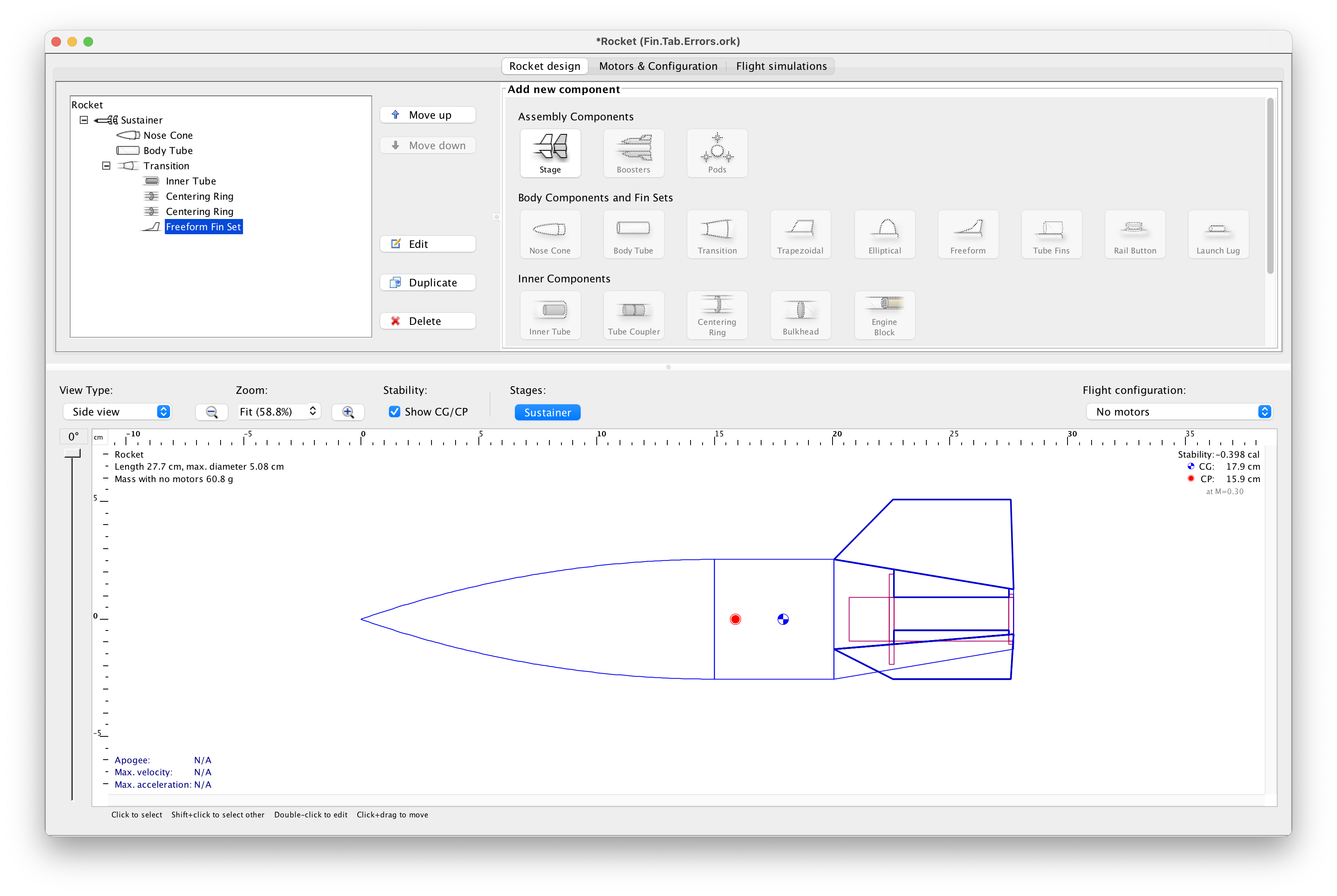The image size is (1337, 896).
Task: Open the Flight configuration motors dropdown
Action: point(1180,412)
